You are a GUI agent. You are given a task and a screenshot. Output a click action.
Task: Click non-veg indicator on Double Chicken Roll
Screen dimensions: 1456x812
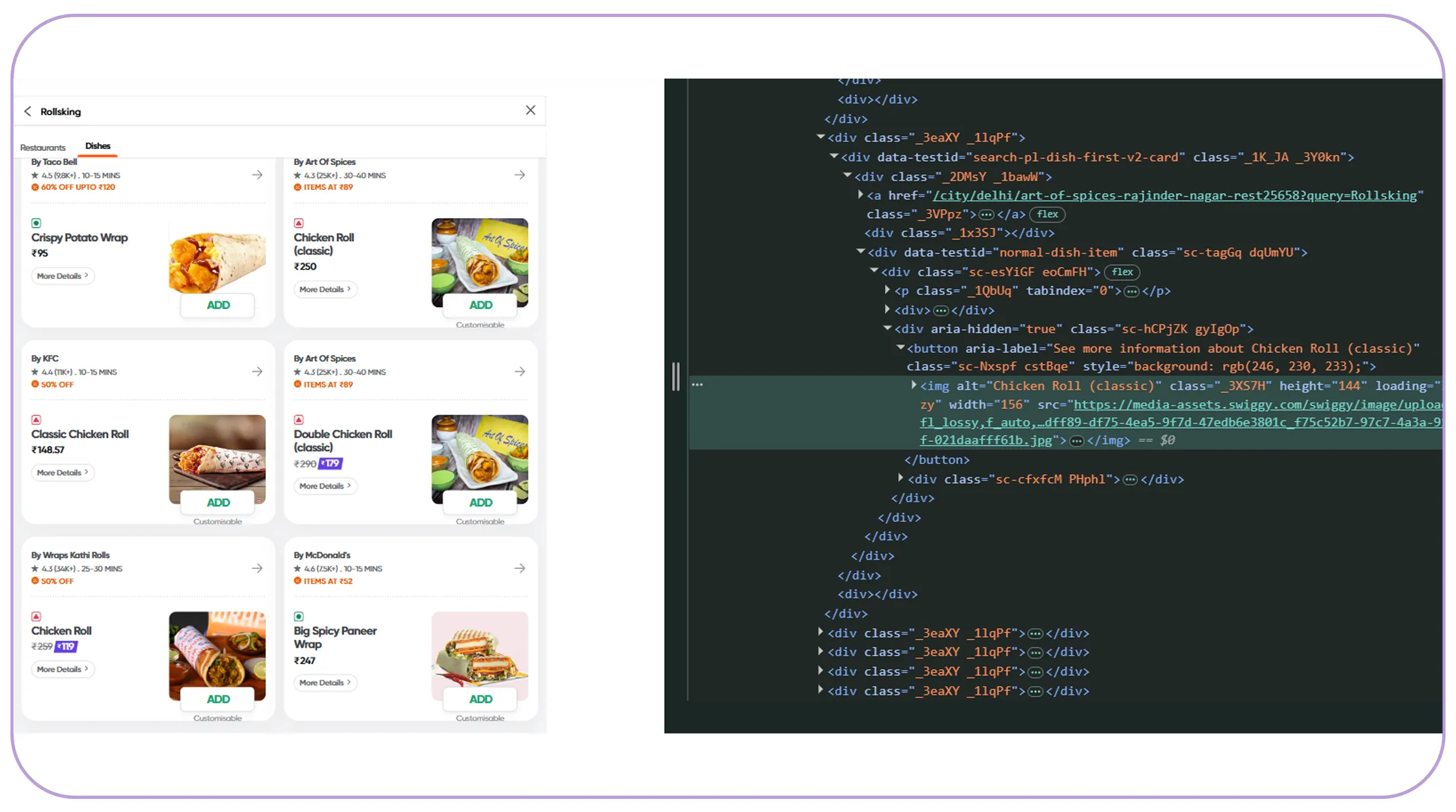(299, 420)
